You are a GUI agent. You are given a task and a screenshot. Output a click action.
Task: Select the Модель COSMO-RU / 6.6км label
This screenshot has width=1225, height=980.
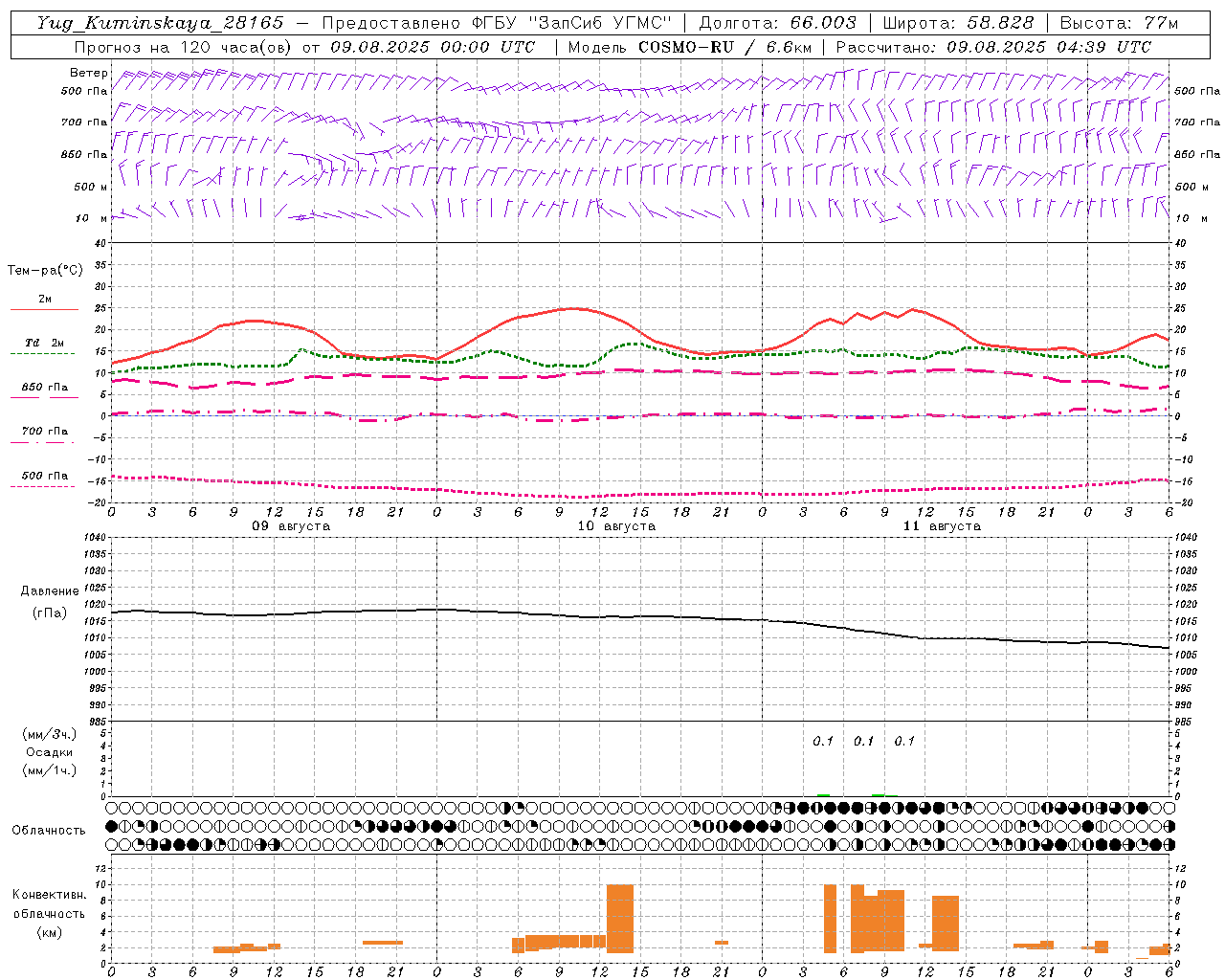click(690, 47)
